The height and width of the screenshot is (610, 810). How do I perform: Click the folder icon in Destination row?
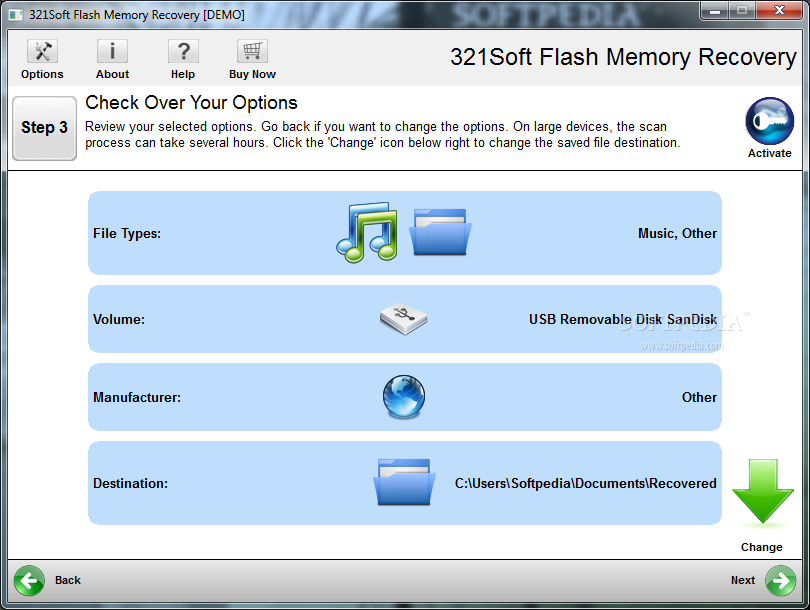(404, 482)
